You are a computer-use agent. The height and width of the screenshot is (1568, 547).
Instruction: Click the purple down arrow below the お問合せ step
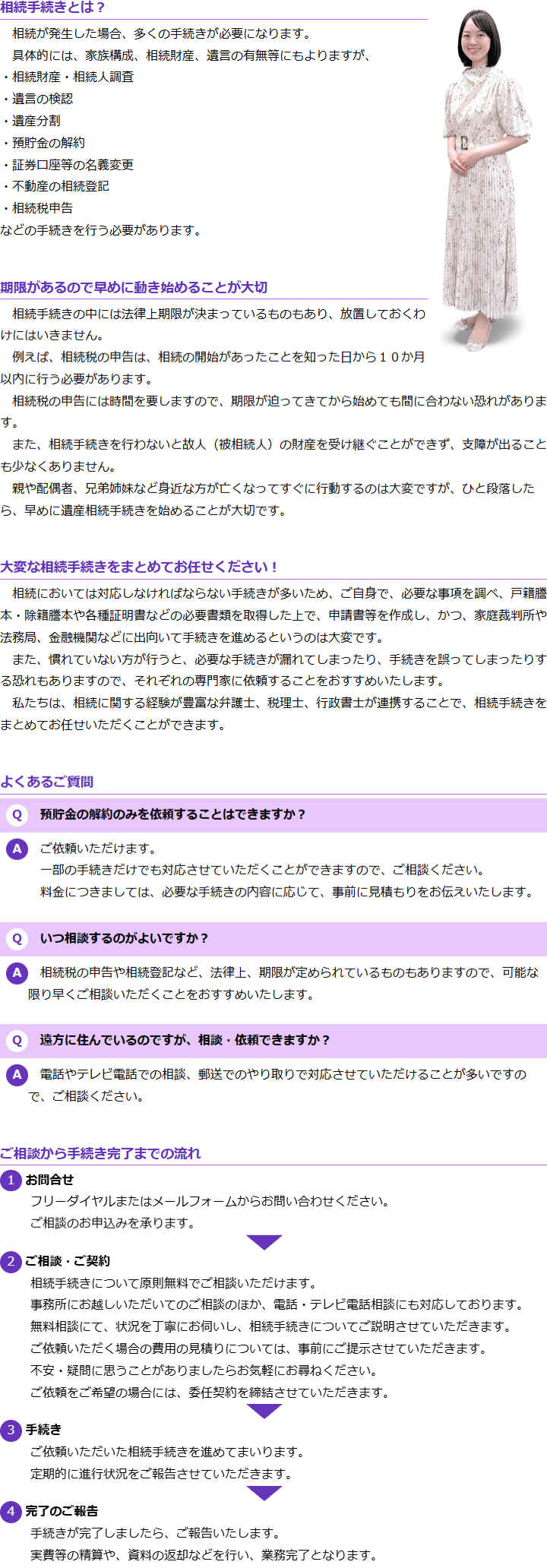pyautogui.click(x=264, y=1242)
